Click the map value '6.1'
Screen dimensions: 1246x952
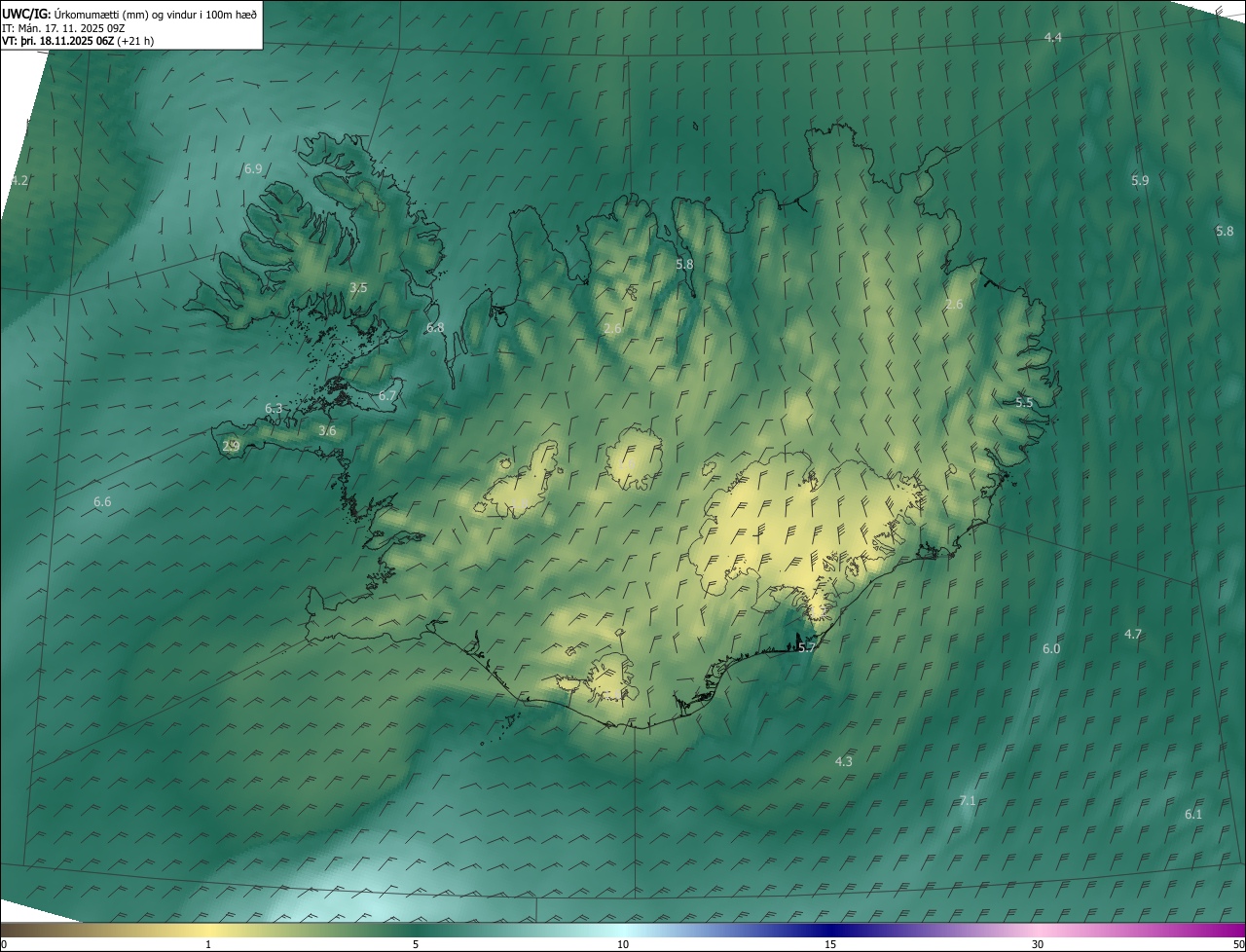point(1193,814)
